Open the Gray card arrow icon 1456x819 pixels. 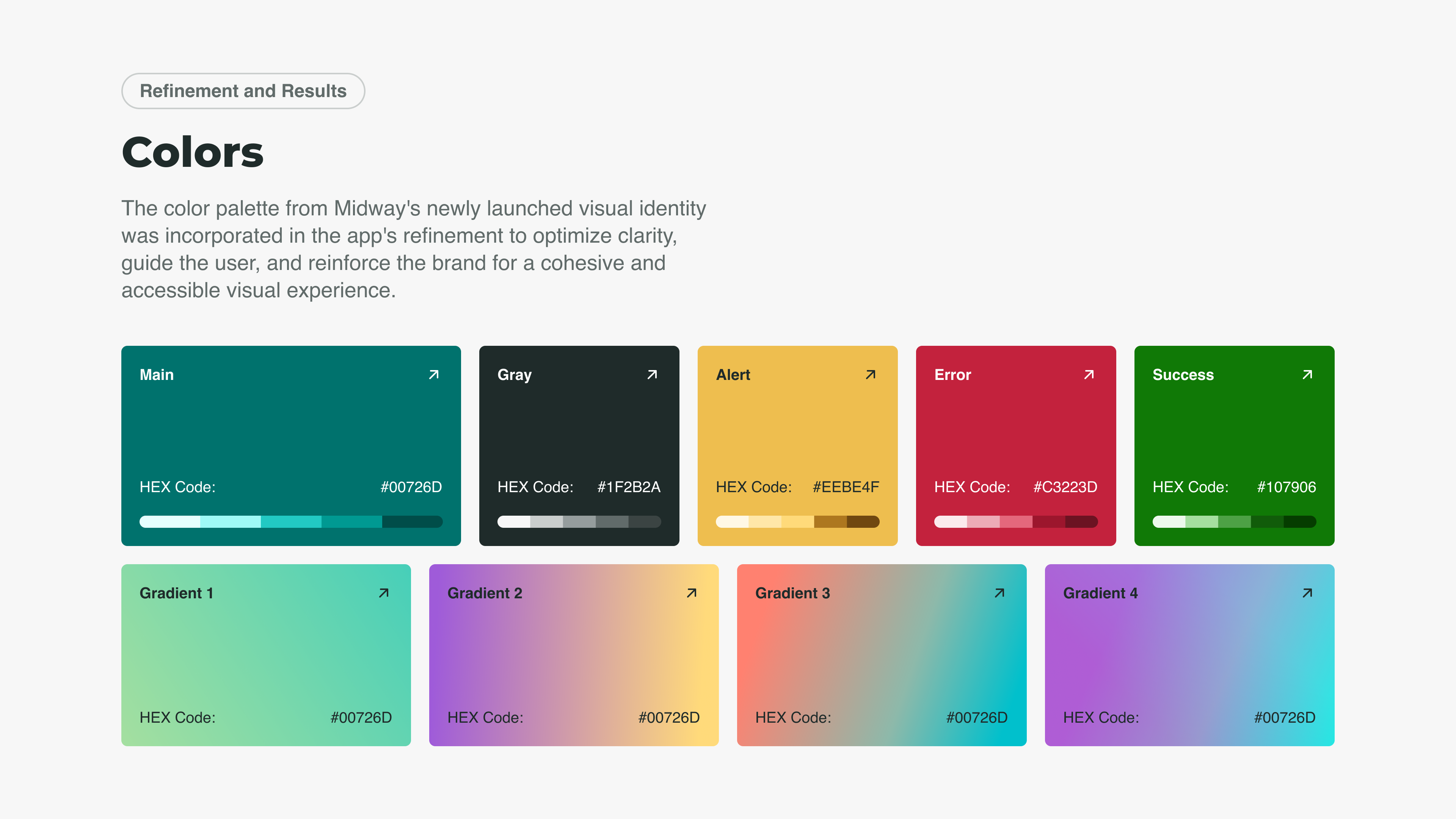pyautogui.click(x=652, y=375)
